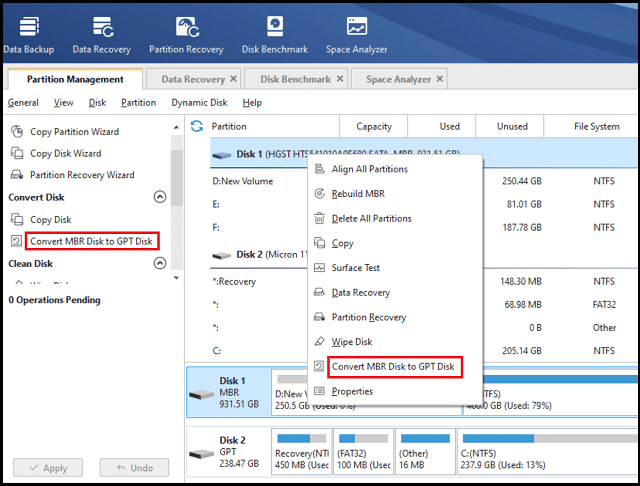Open the Space Analyzer tool
640x486 pixels.
click(x=356, y=35)
